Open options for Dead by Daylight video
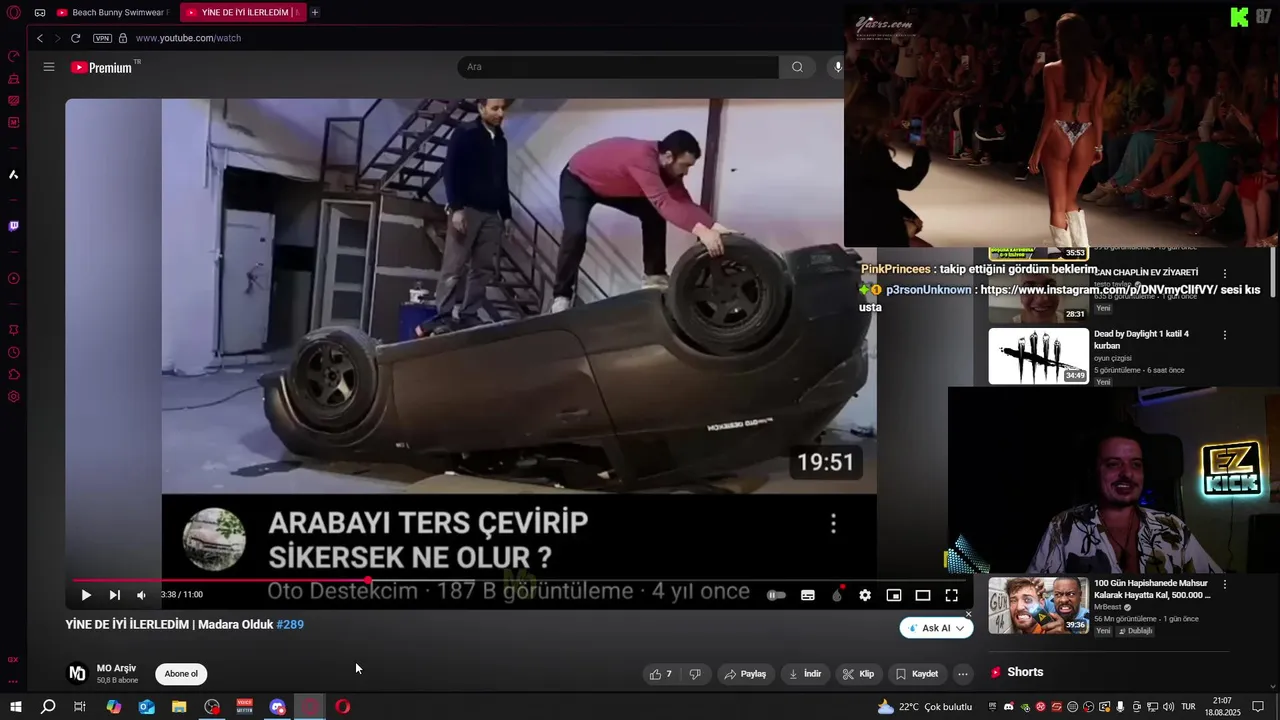Image resolution: width=1280 pixels, height=720 pixels. click(x=1225, y=335)
